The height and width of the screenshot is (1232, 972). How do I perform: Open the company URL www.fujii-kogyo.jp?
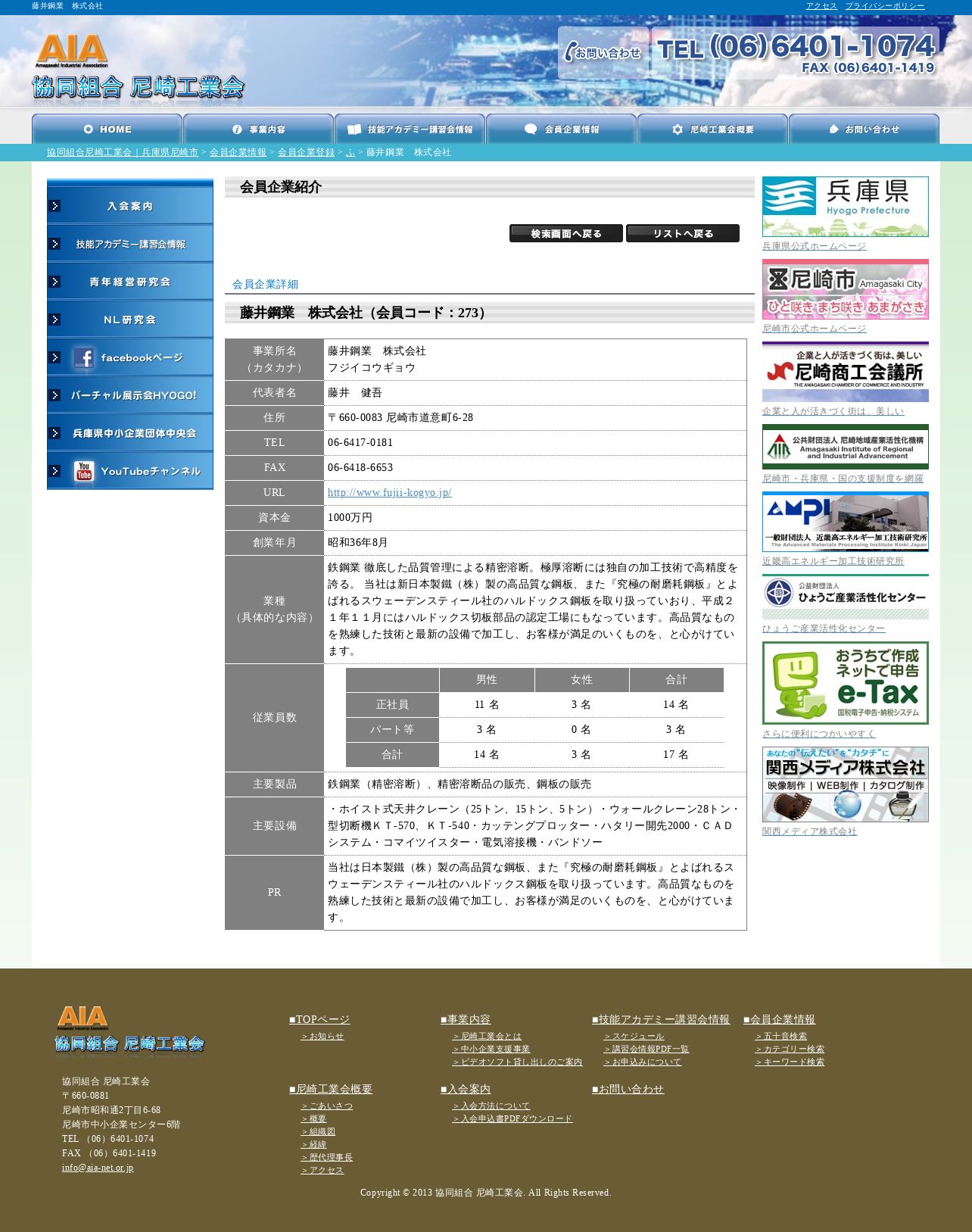coord(389,492)
